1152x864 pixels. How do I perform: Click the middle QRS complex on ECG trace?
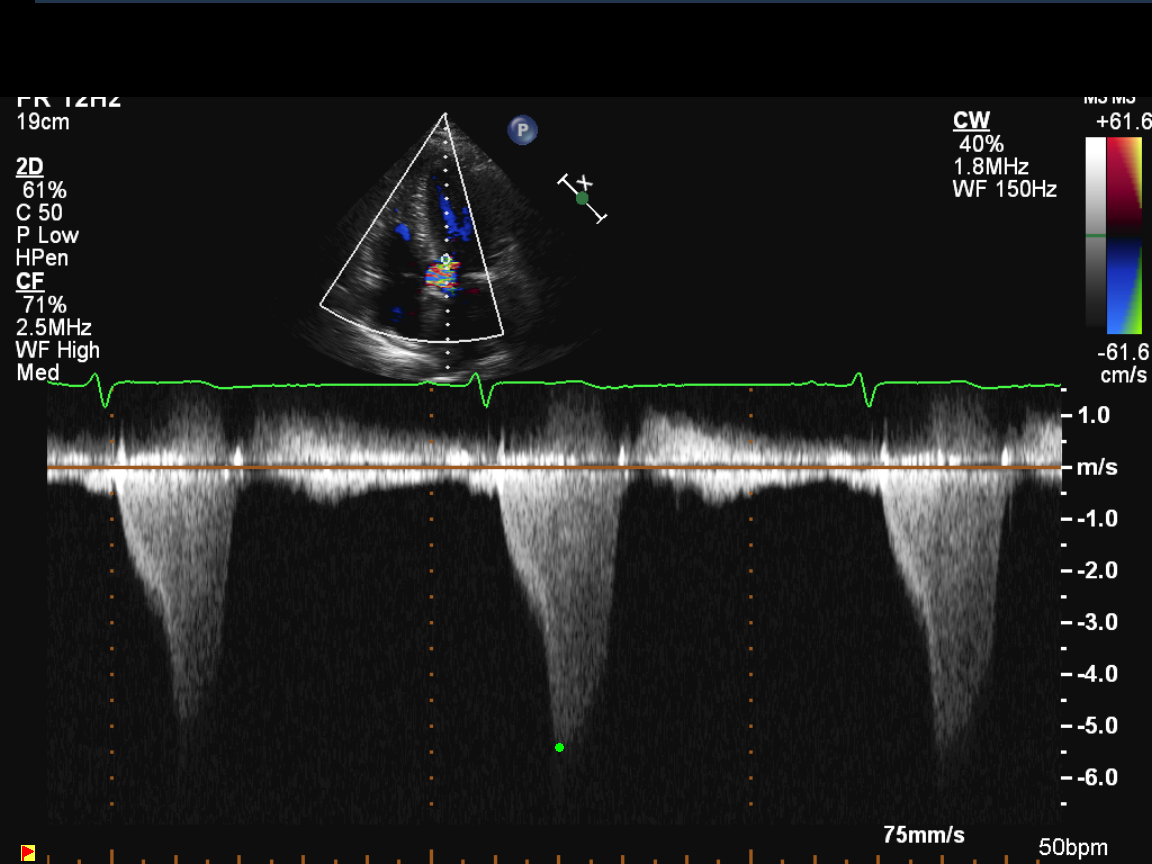pos(484,390)
